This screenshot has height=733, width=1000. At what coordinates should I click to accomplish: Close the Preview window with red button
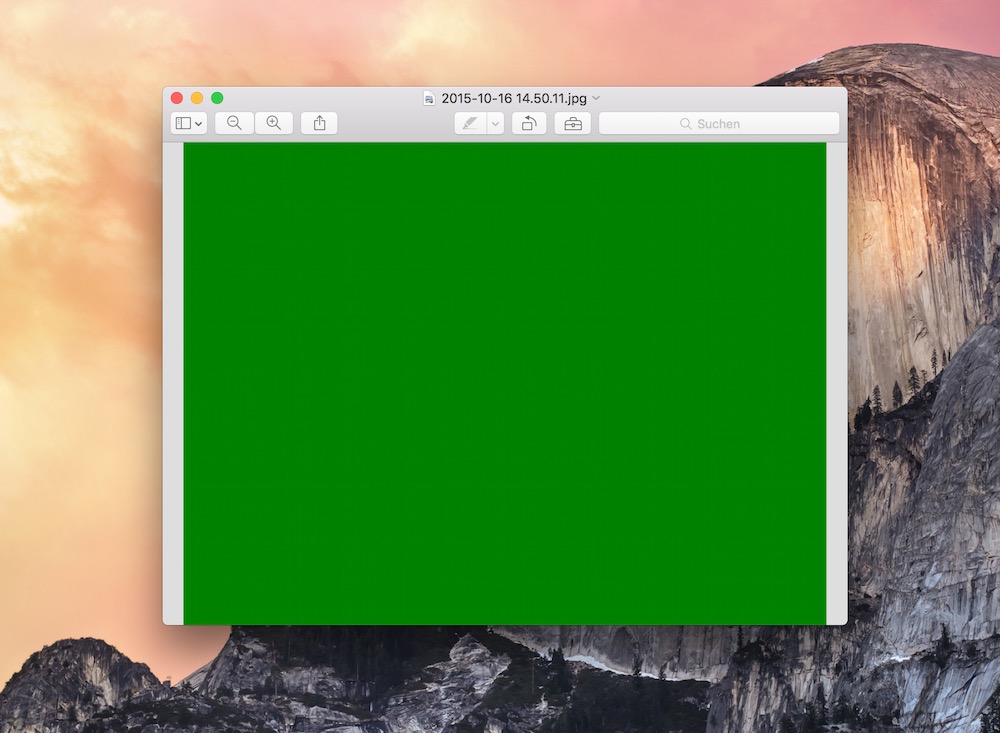tap(177, 98)
